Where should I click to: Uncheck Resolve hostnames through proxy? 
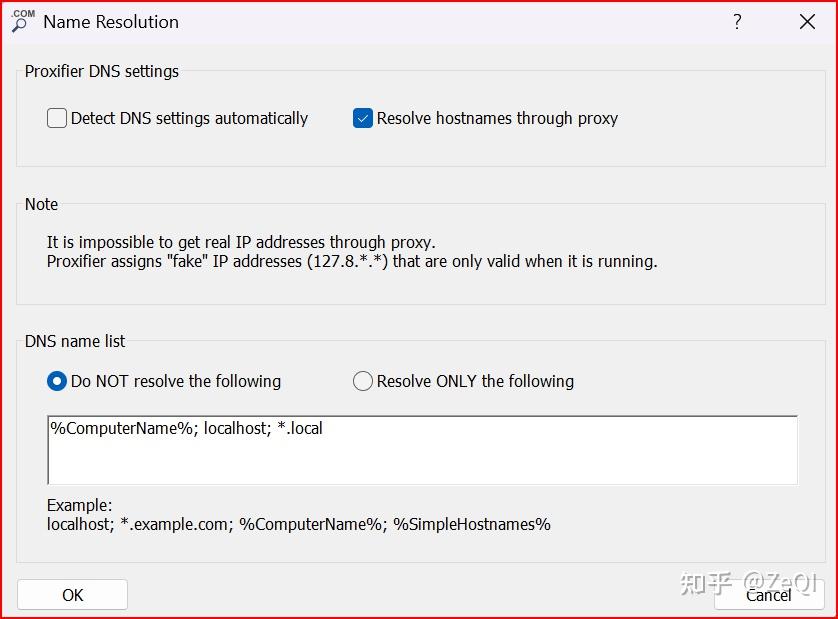pos(363,118)
